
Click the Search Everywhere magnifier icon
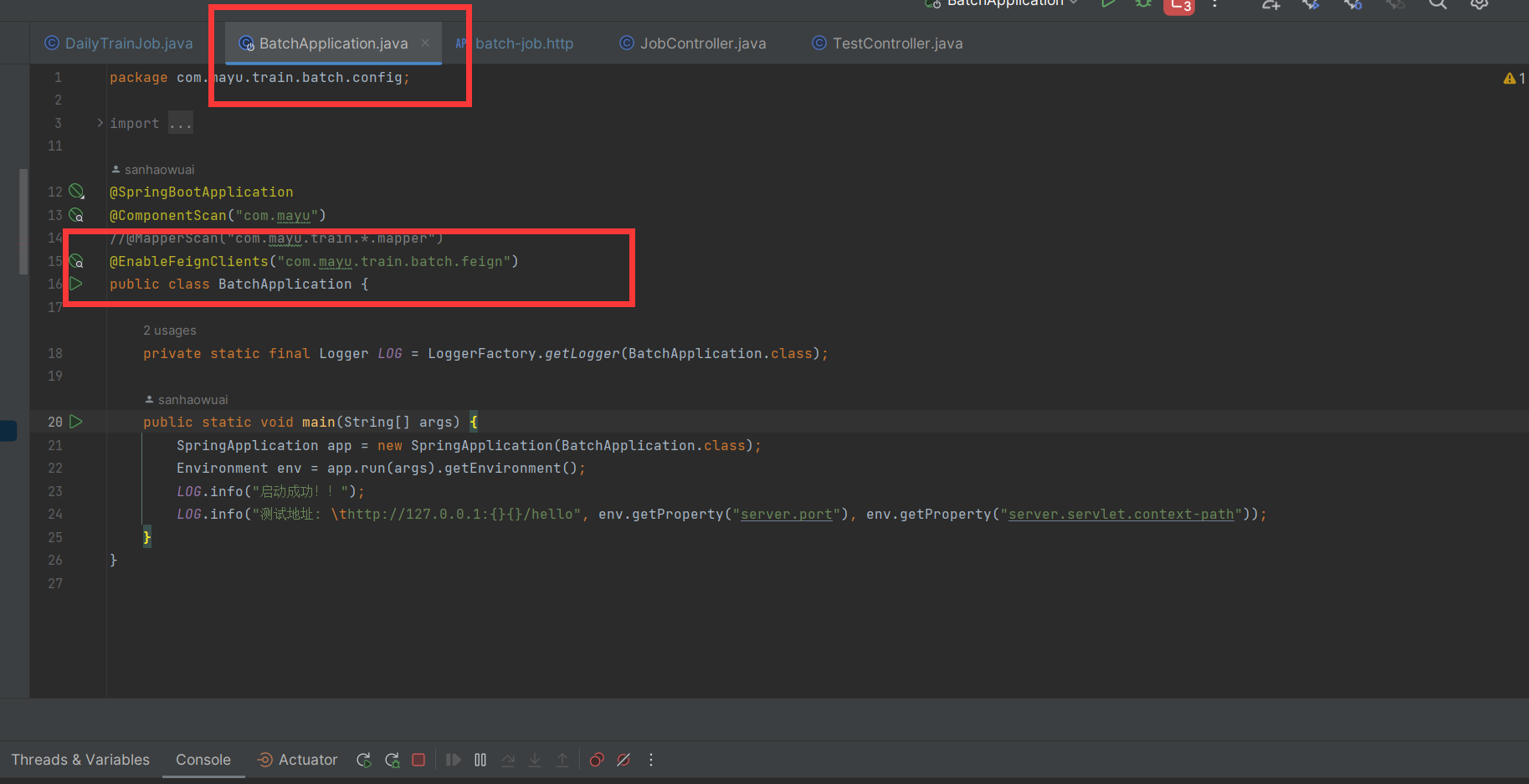pyautogui.click(x=1437, y=4)
